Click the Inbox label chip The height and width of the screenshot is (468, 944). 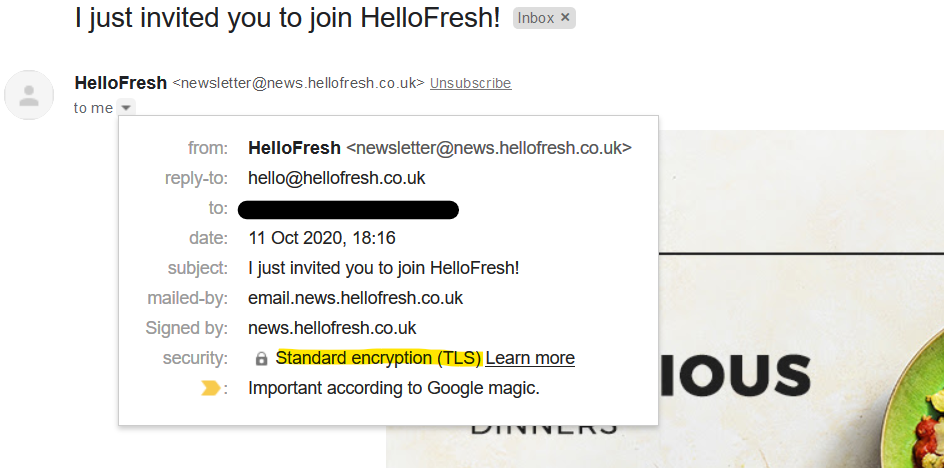click(x=536, y=18)
